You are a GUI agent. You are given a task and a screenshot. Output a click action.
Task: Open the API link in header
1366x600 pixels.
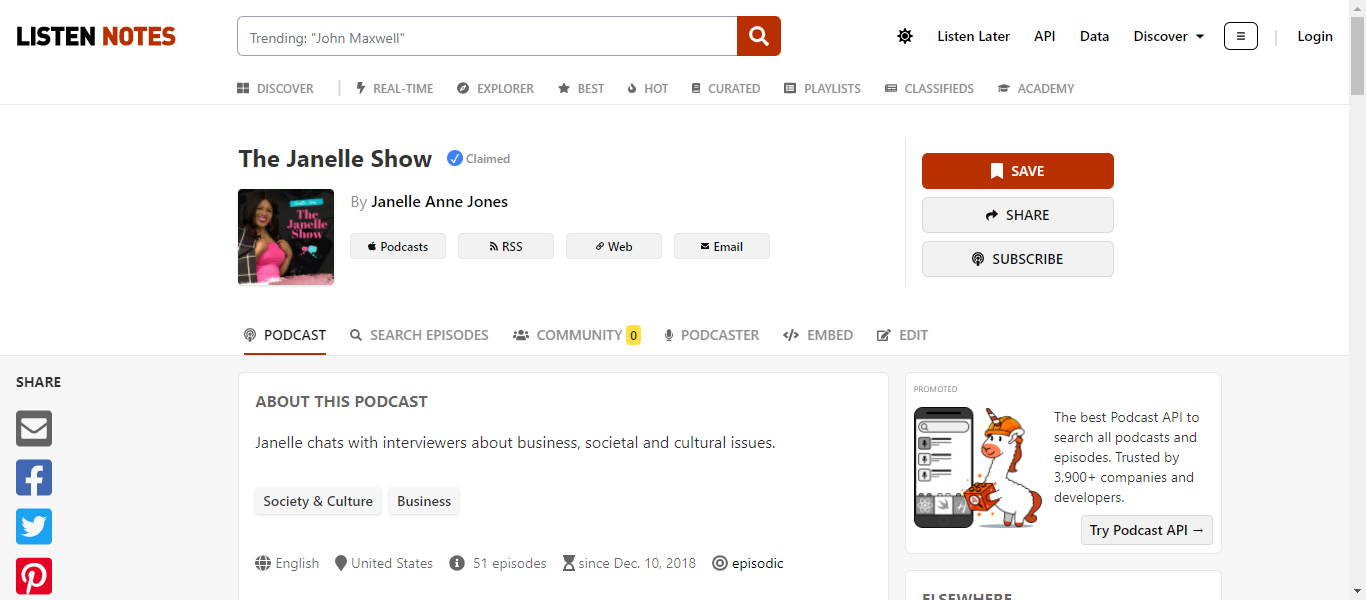click(x=1045, y=36)
